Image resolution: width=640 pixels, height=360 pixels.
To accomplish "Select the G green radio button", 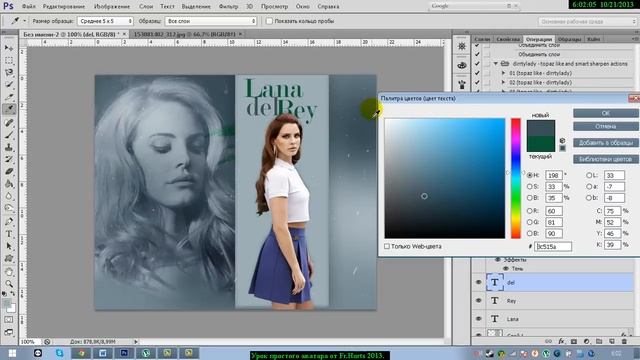I will click(x=530, y=222).
